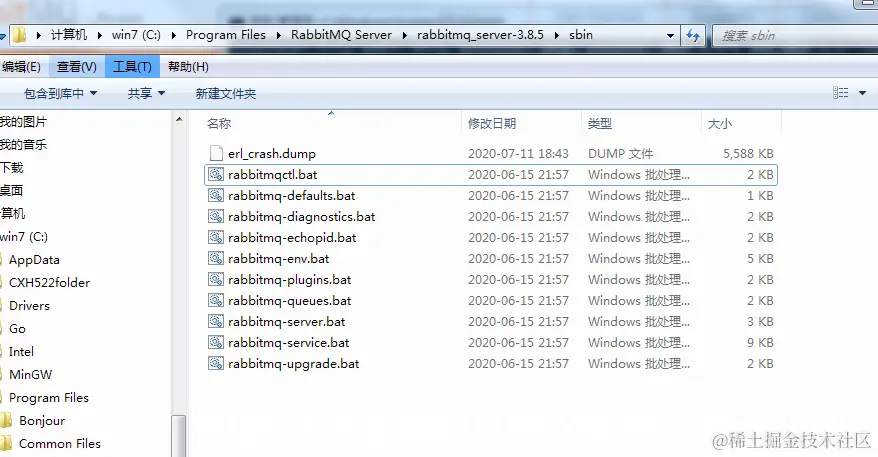
Task: Click the refresh button next to address bar
Action: pyautogui.click(x=693, y=36)
